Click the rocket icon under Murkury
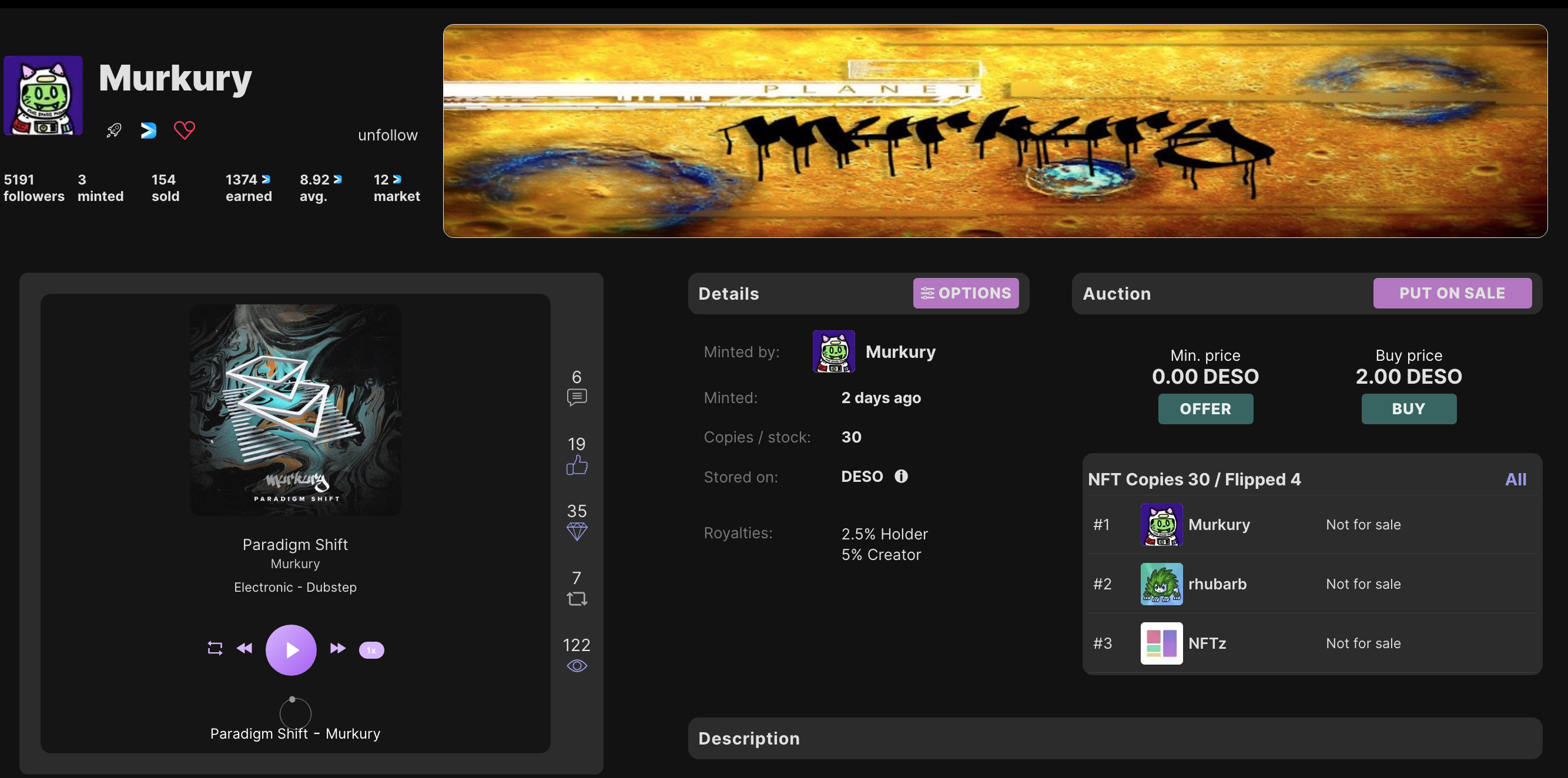This screenshot has width=1568, height=778. [x=114, y=130]
